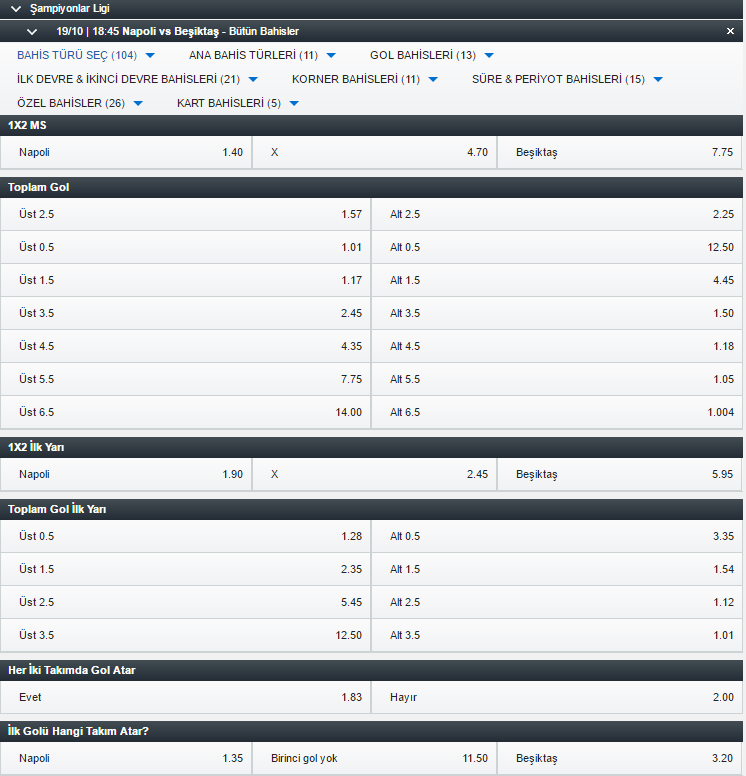Expand Kart Bahisleri category
Screen dimensions: 746x776
coord(238,103)
